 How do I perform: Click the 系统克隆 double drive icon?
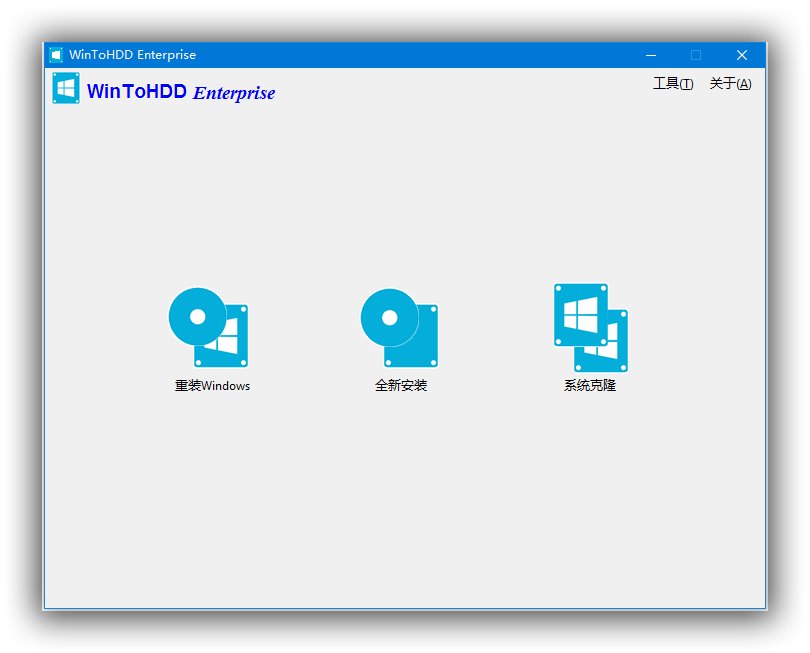[590, 328]
